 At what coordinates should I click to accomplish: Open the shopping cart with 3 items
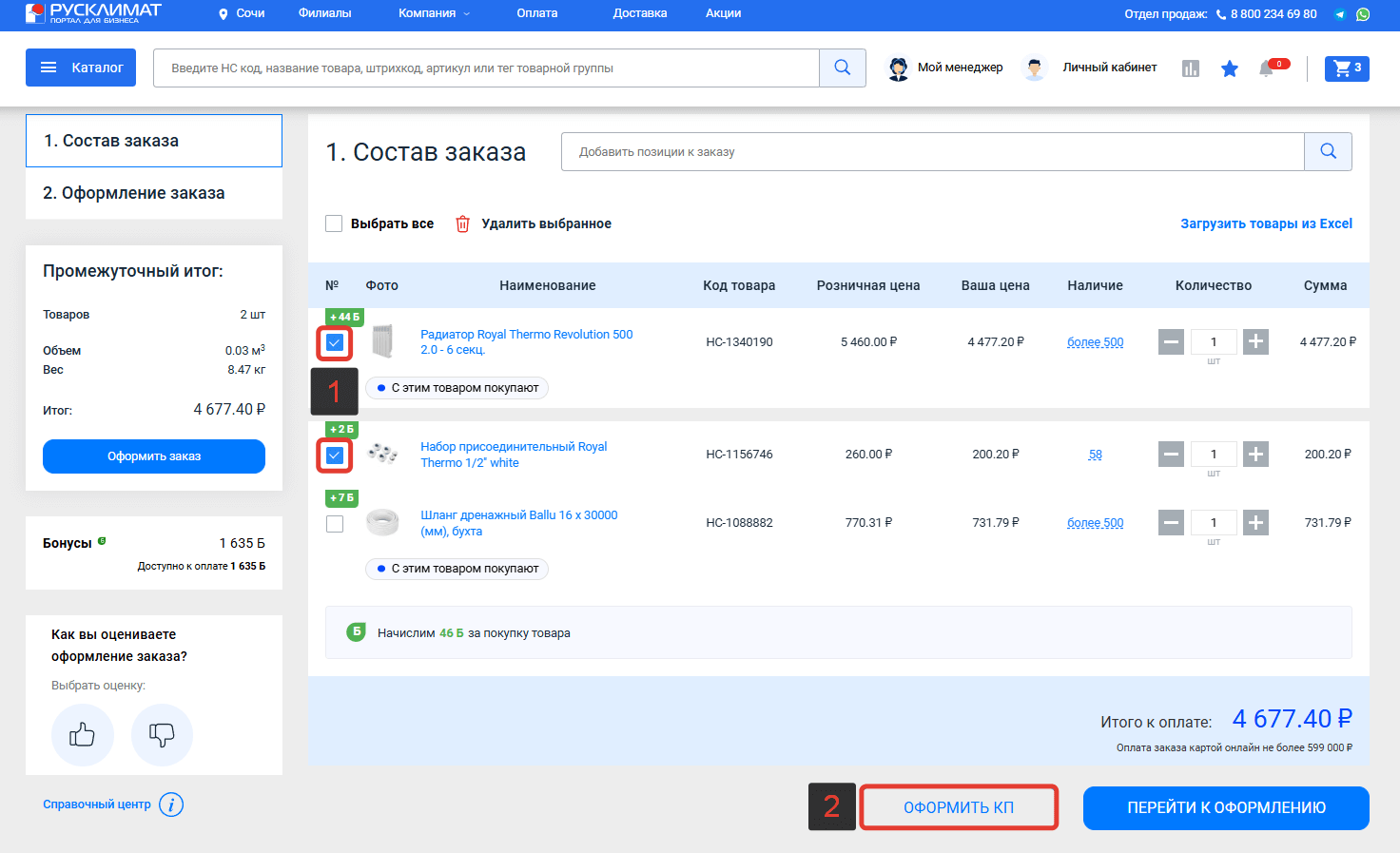[1347, 68]
